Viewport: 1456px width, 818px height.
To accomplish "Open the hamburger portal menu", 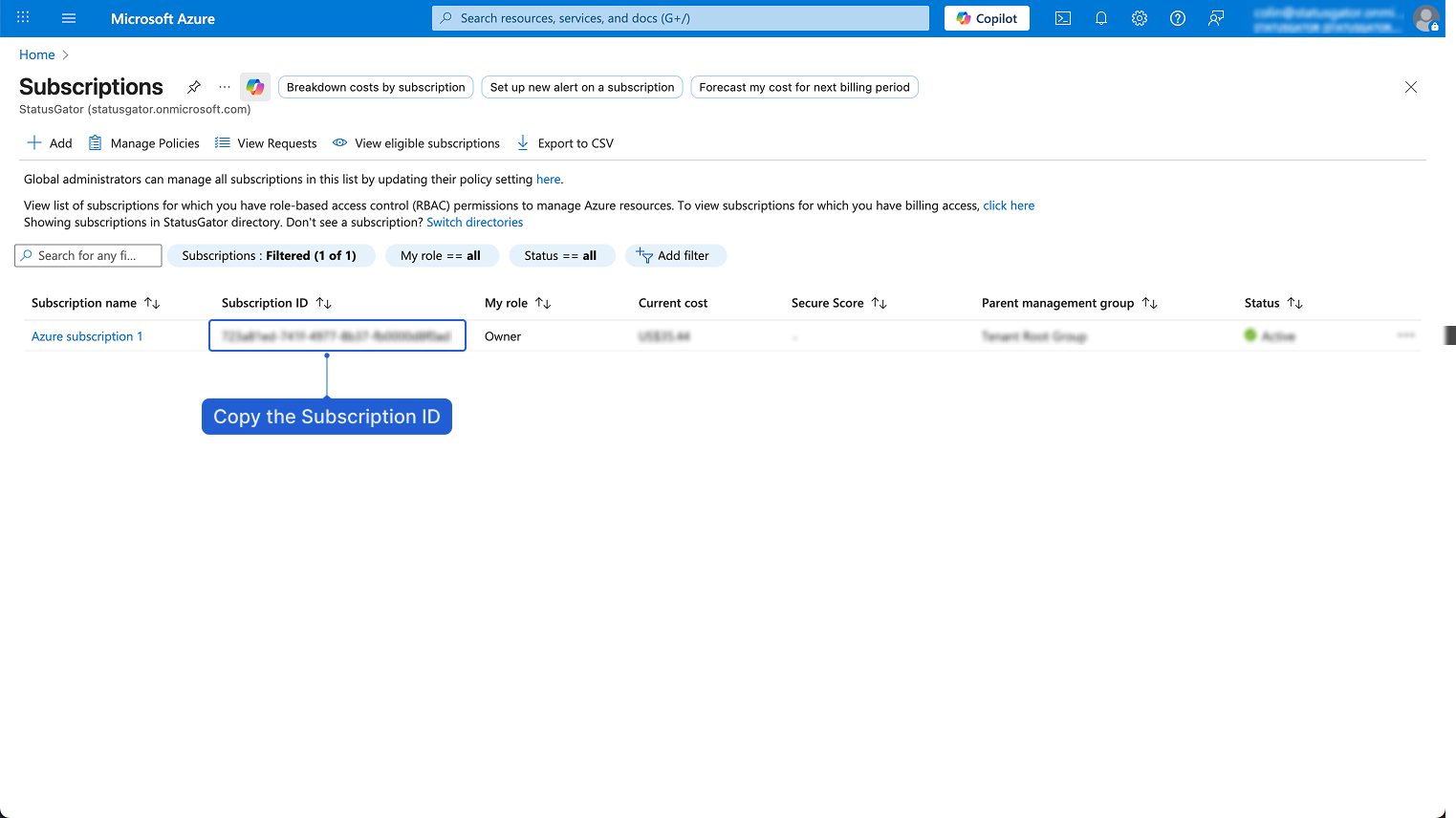I will (69, 18).
